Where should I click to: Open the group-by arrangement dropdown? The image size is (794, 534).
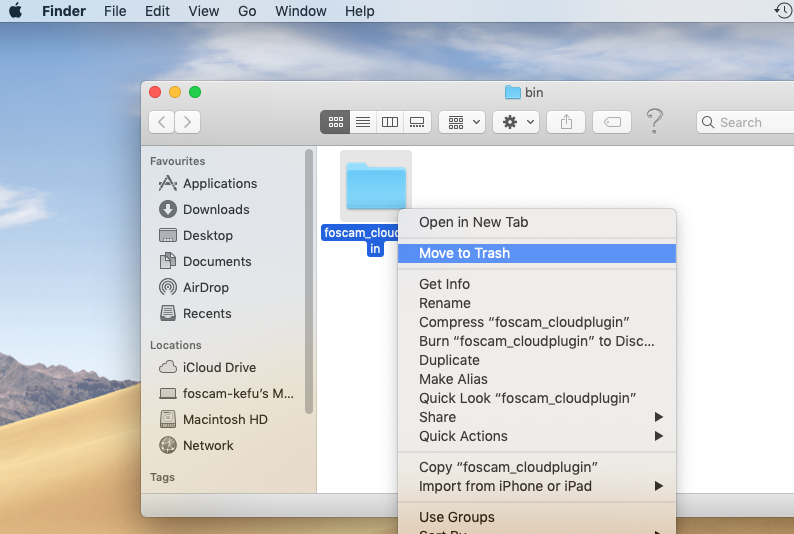pyautogui.click(x=462, y=122)
